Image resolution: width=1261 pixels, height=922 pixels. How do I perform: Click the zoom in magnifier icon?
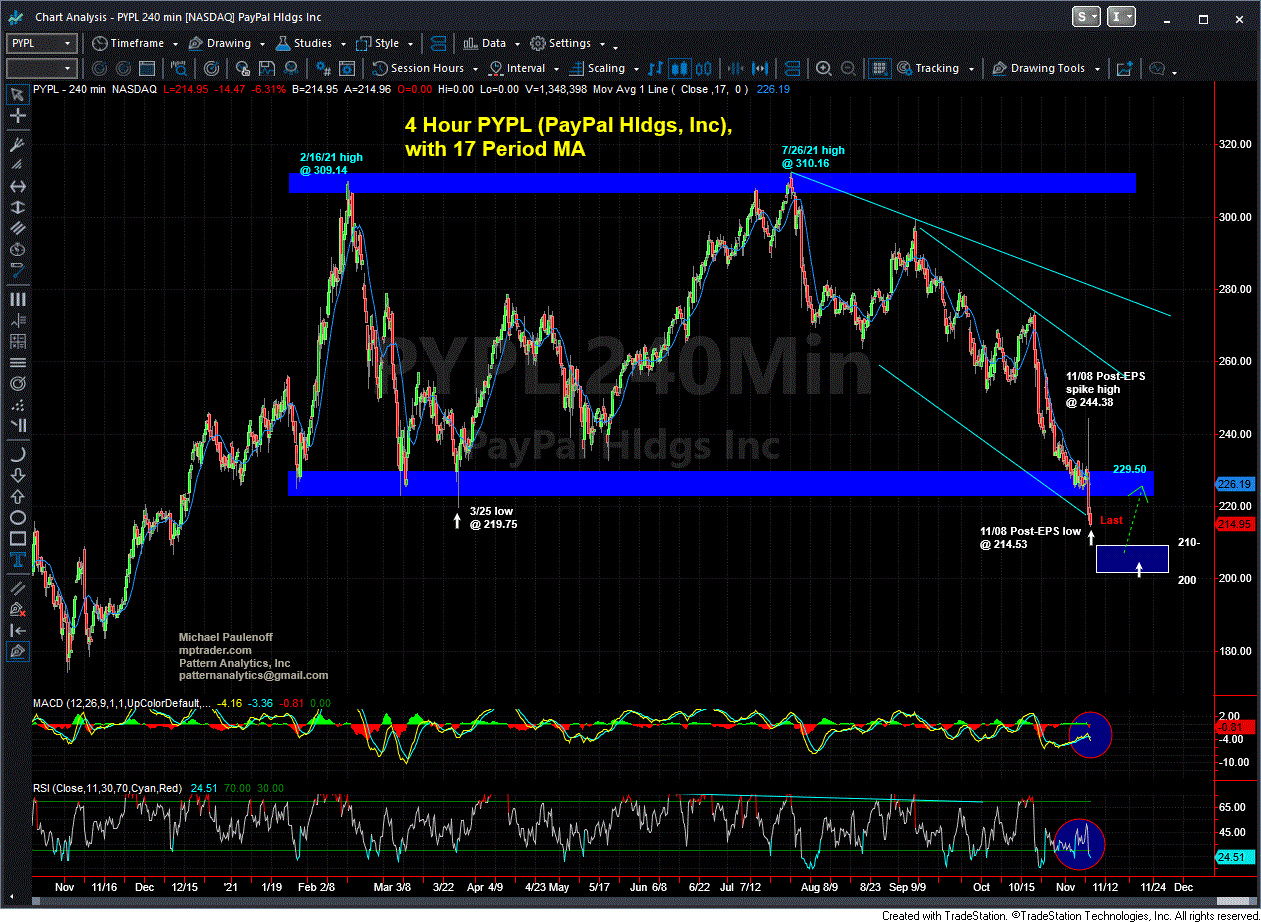[824, 68]
